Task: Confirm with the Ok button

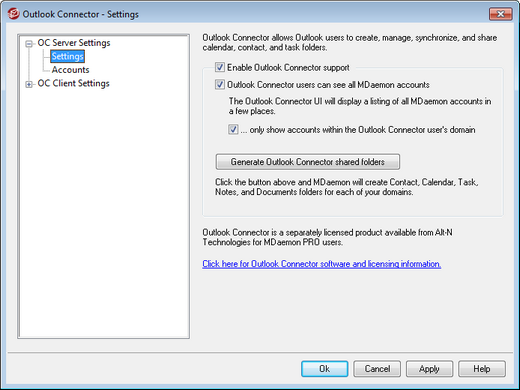Action: pos(325,369)
